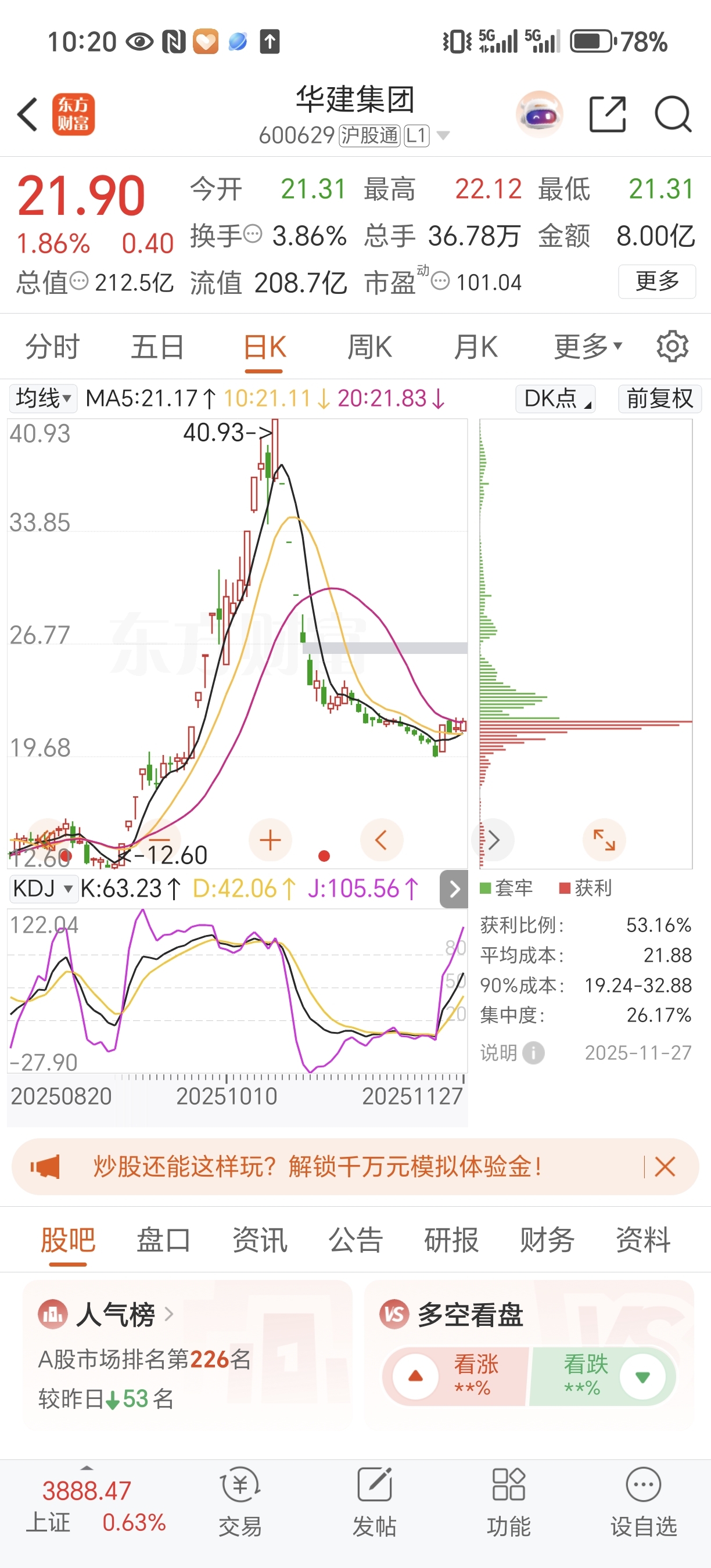
Task: Toggle the 前复权 adjustment button
Action: [660, 399]
